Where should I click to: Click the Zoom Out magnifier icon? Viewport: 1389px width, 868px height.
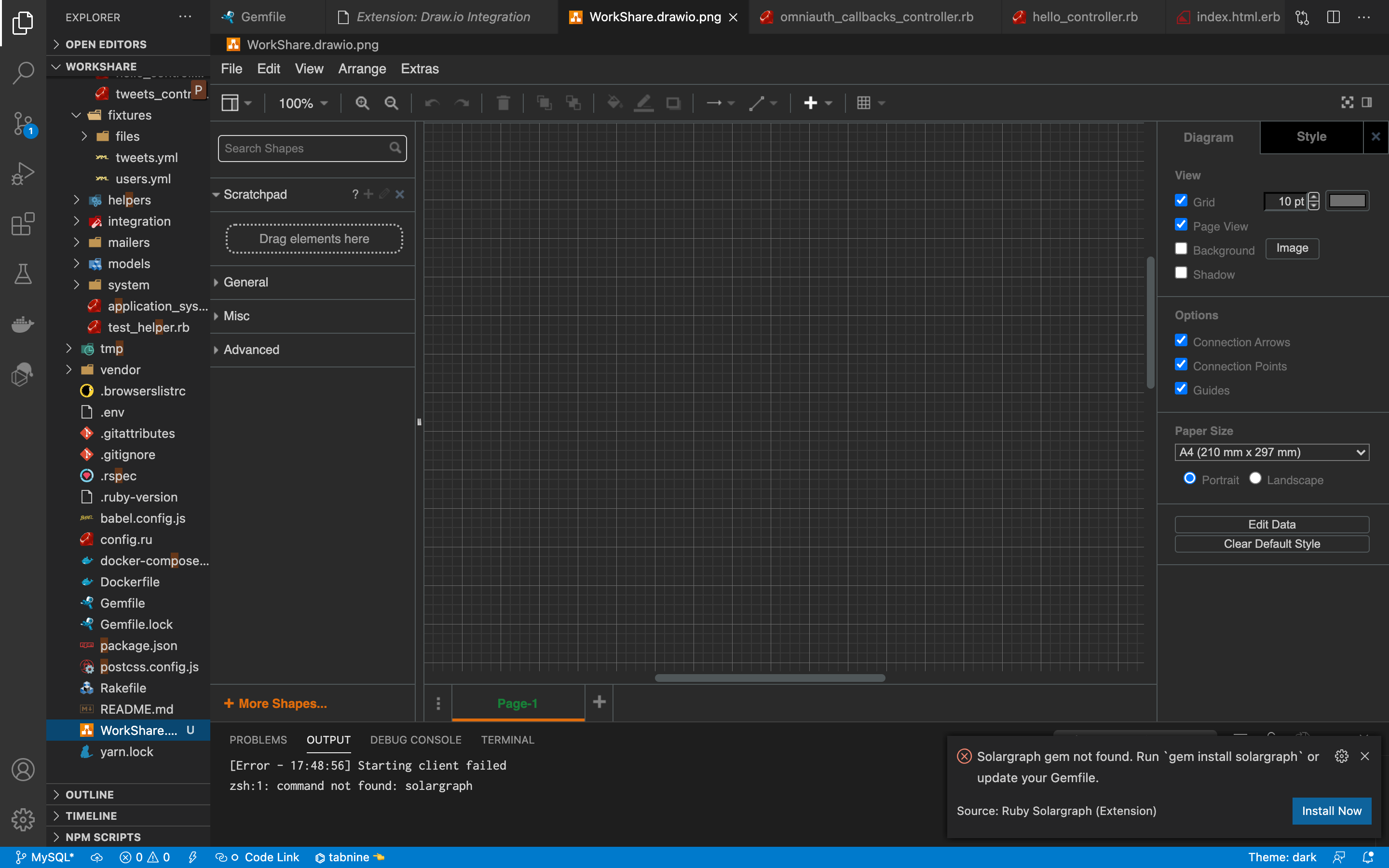[x=392, y=103]
